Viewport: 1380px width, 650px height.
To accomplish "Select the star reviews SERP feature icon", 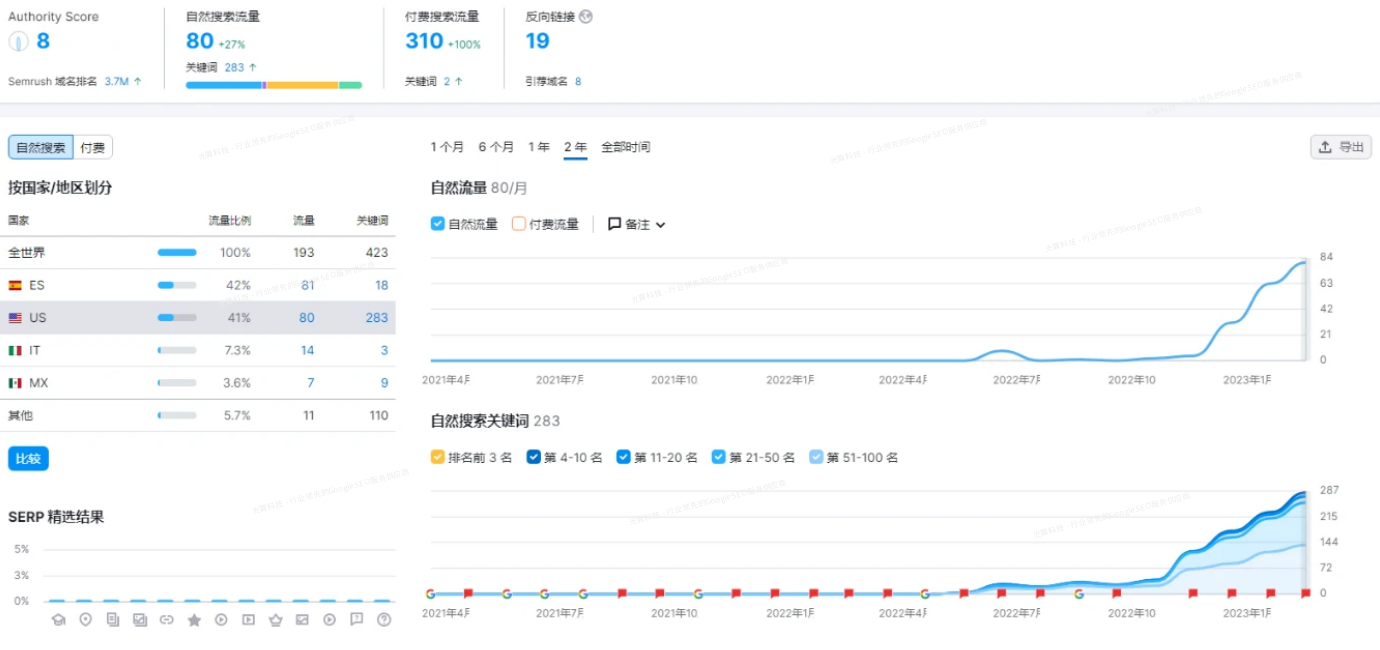I will 194,618.
